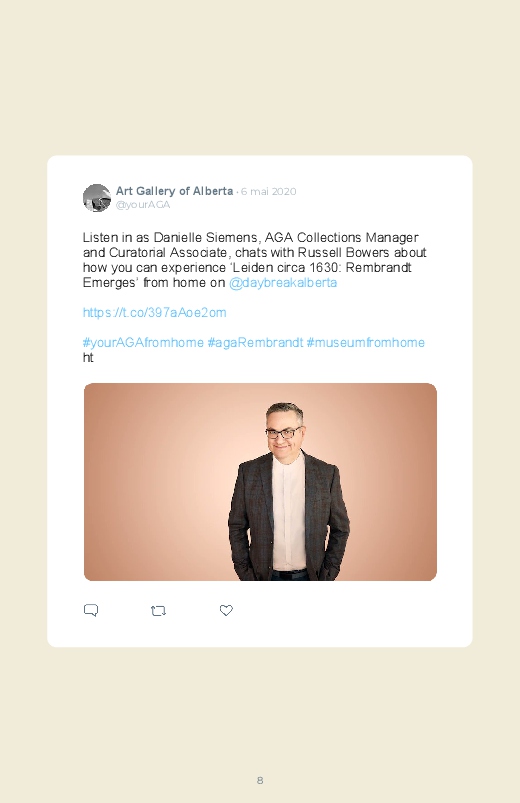This screenshot has height=803, width=520.
Task: Open the #yourAGAfromhome hashtag
Action: (x=143, y=343)
